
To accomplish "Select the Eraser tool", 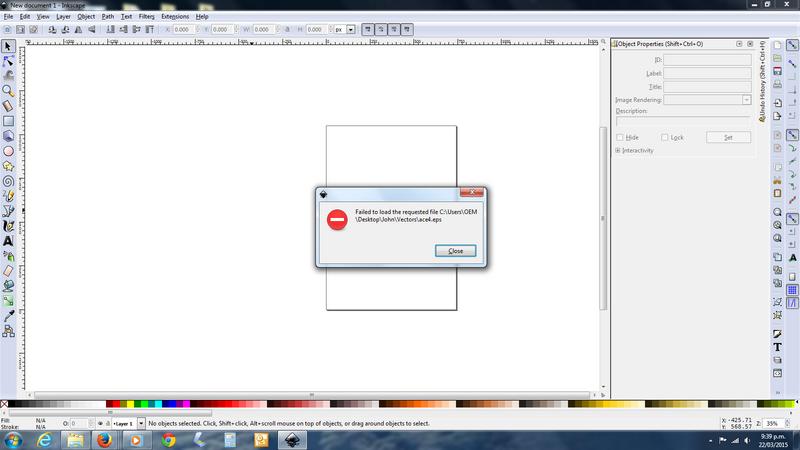I will coord(8,271).
